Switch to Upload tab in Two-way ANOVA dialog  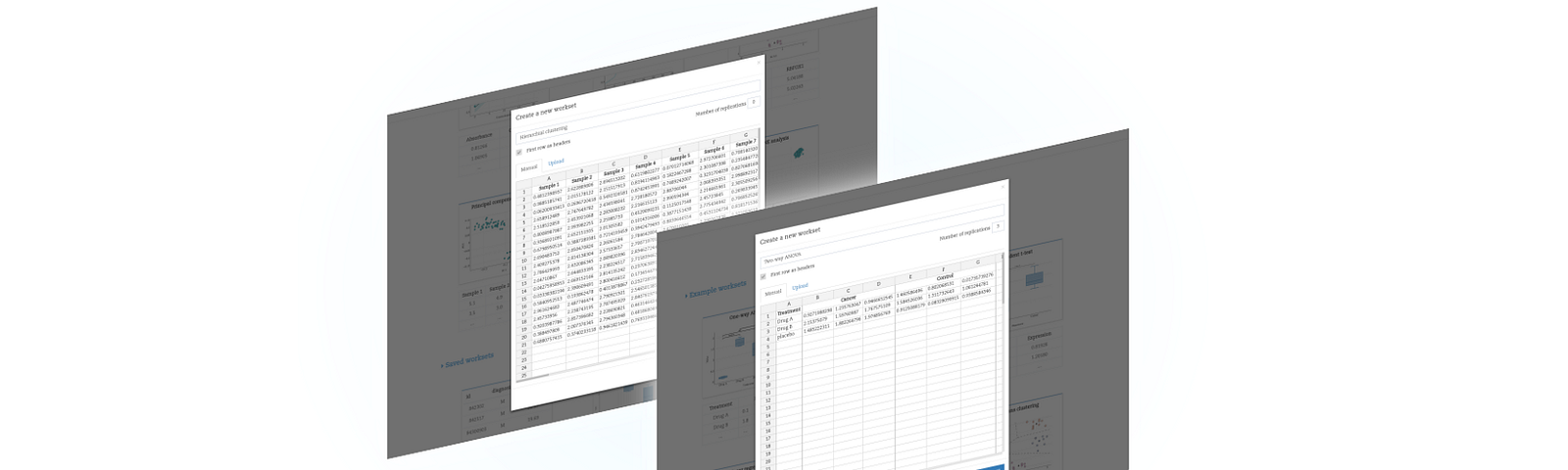coord(800,287)
